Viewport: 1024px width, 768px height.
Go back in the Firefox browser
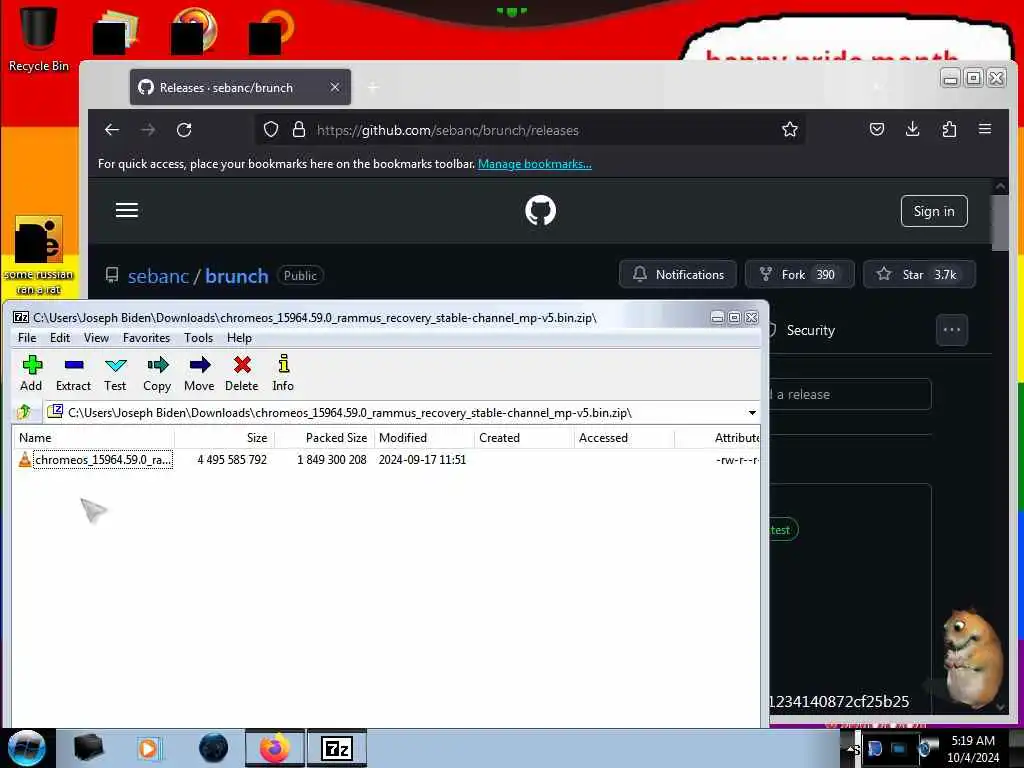tap(112, 130)
